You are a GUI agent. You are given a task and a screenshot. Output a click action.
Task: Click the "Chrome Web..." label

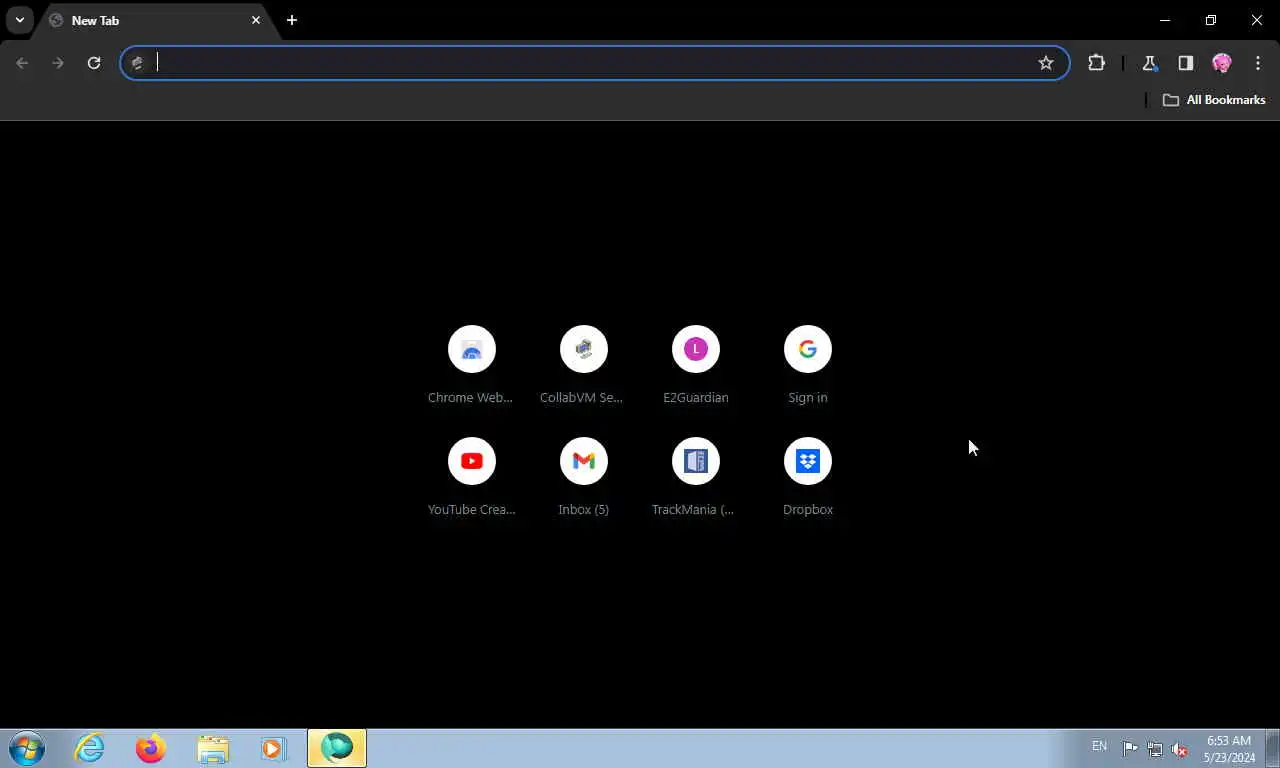coord(470,398)
